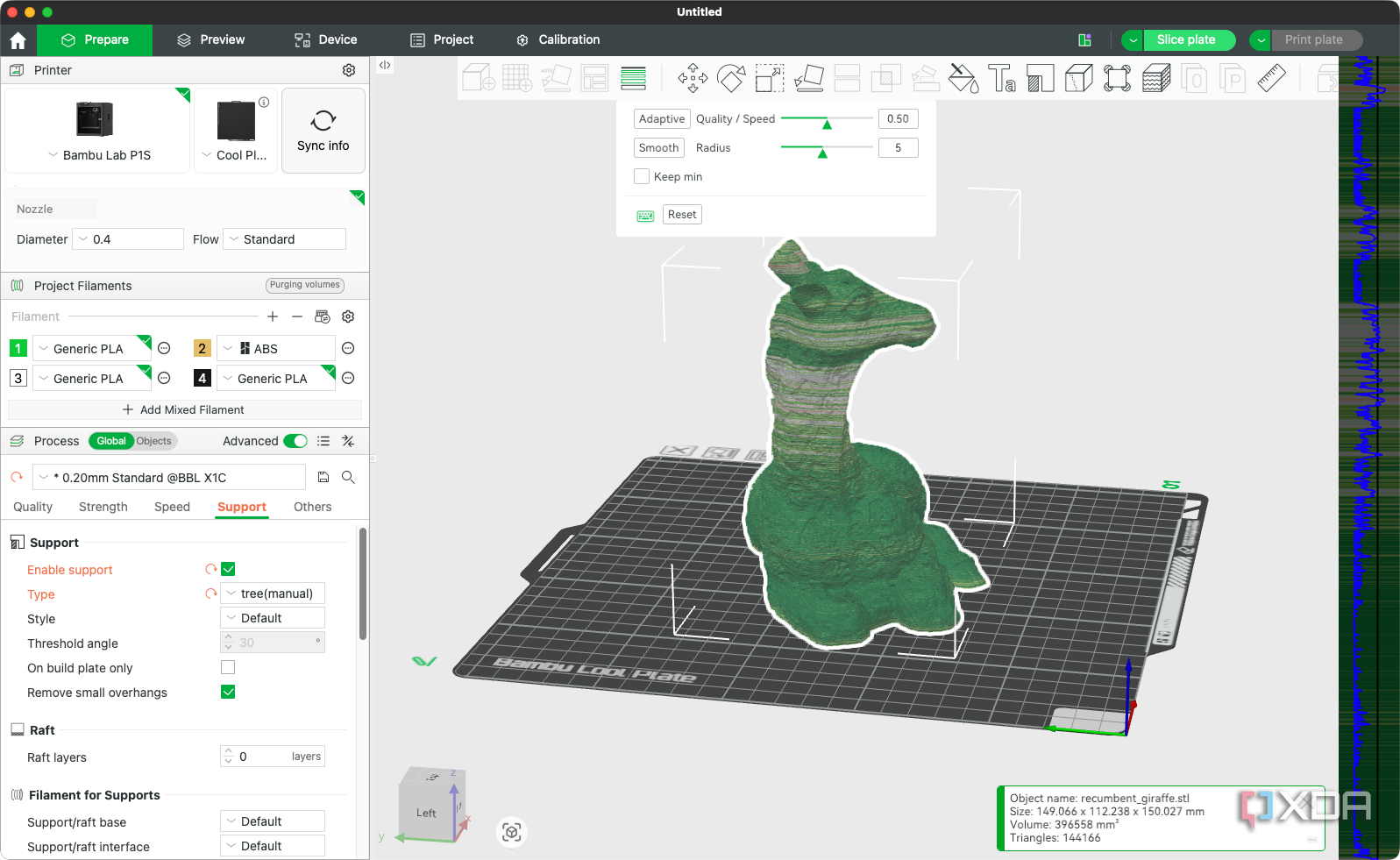The height and width of the screenshot is (860, 1400).
Task: Open the nozzle Diameter dropdown
Action: coord(127,239)
